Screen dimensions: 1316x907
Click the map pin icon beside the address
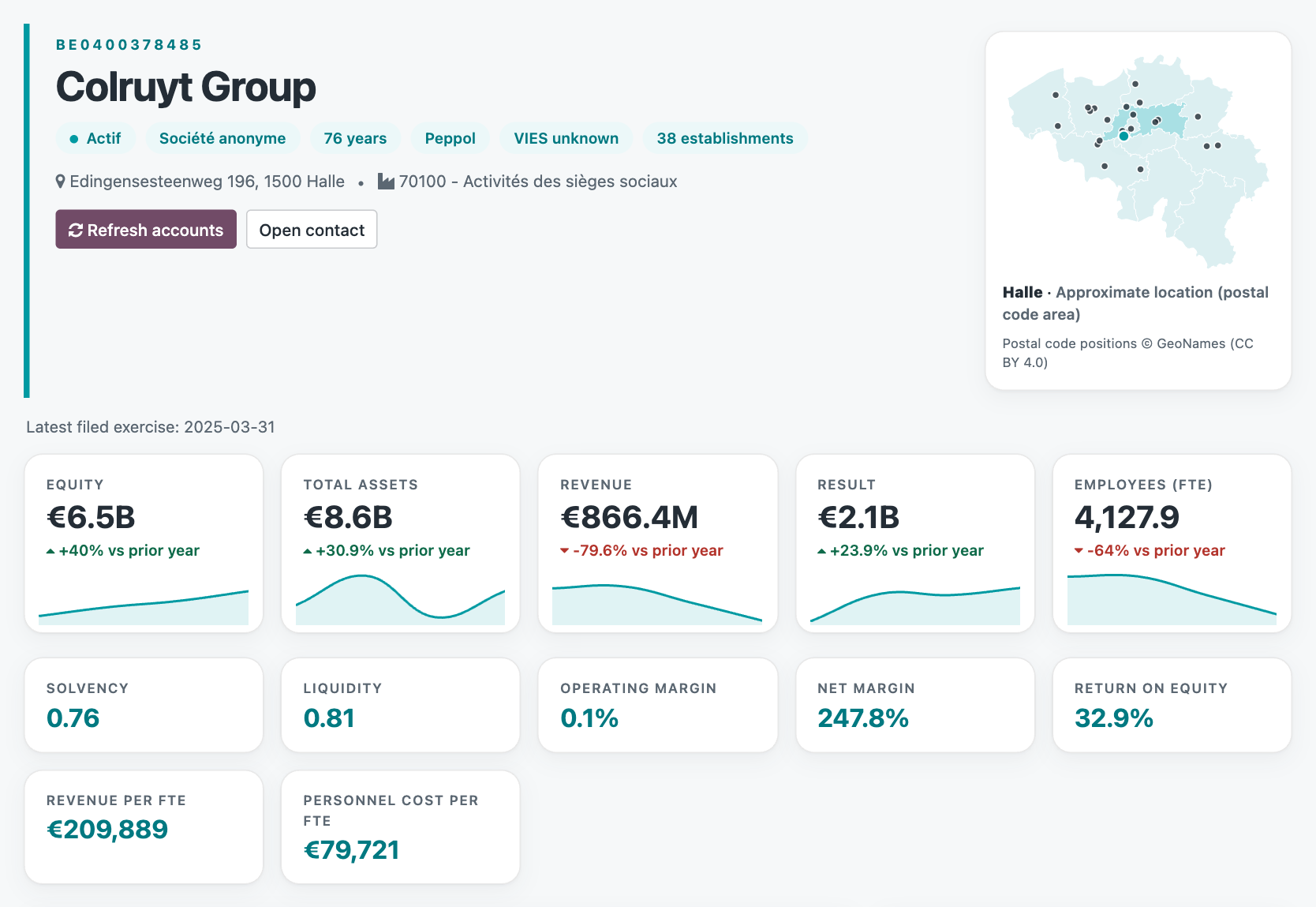coord(60,182)
